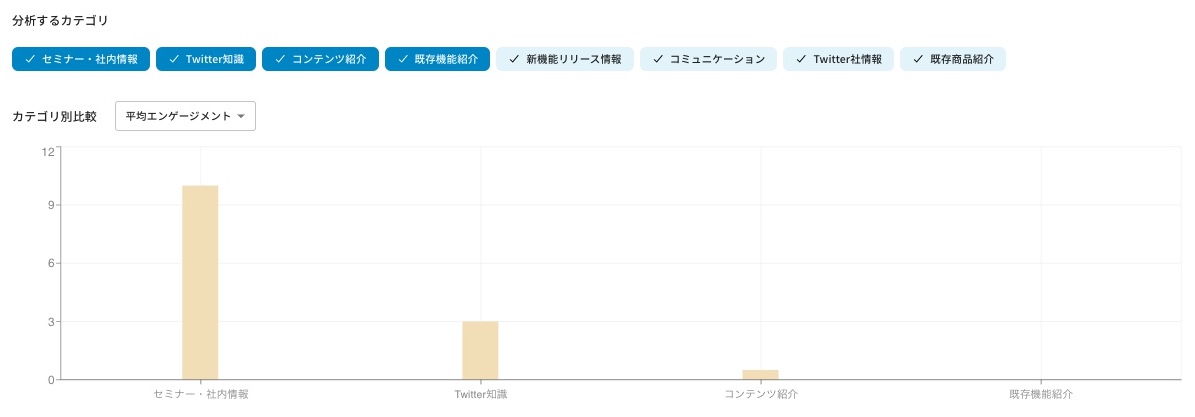Screen dimensions: 1195x417
Task: Open the 平均エンゲージメント metric dropdown
Action: tap(185, 116)
